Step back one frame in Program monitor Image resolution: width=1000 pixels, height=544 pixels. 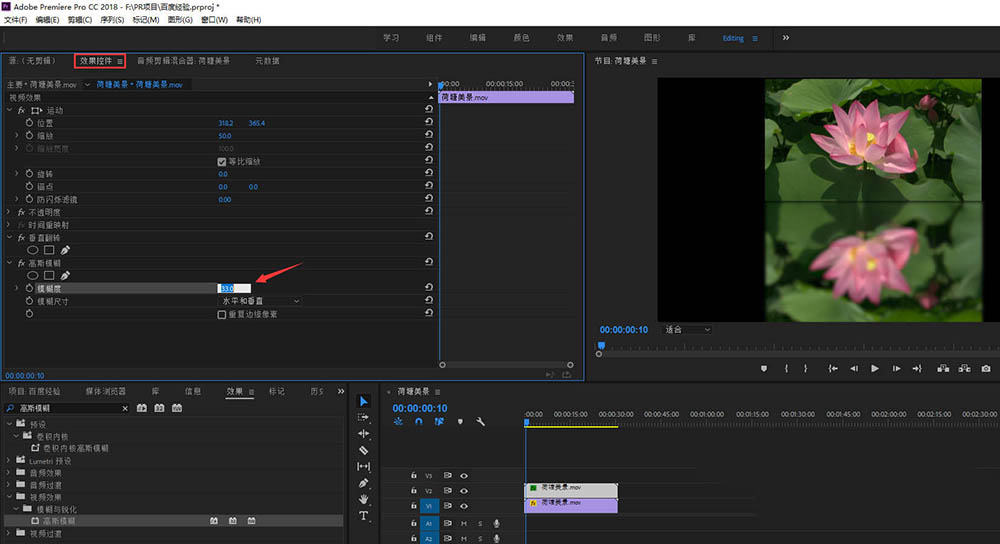(854, 369)
